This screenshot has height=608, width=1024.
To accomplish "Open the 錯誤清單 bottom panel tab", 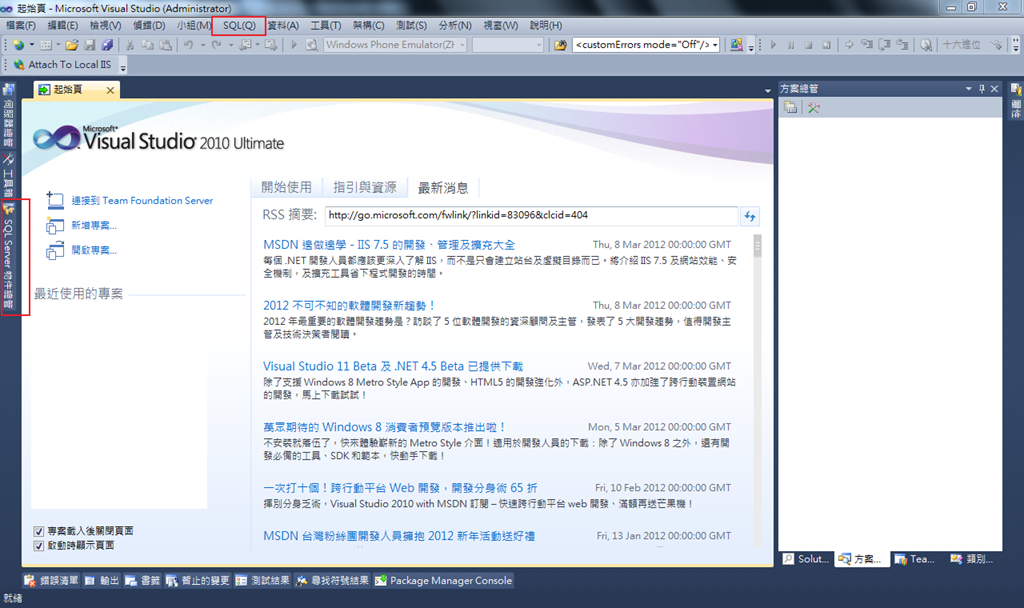I will (x=51, y=581).
